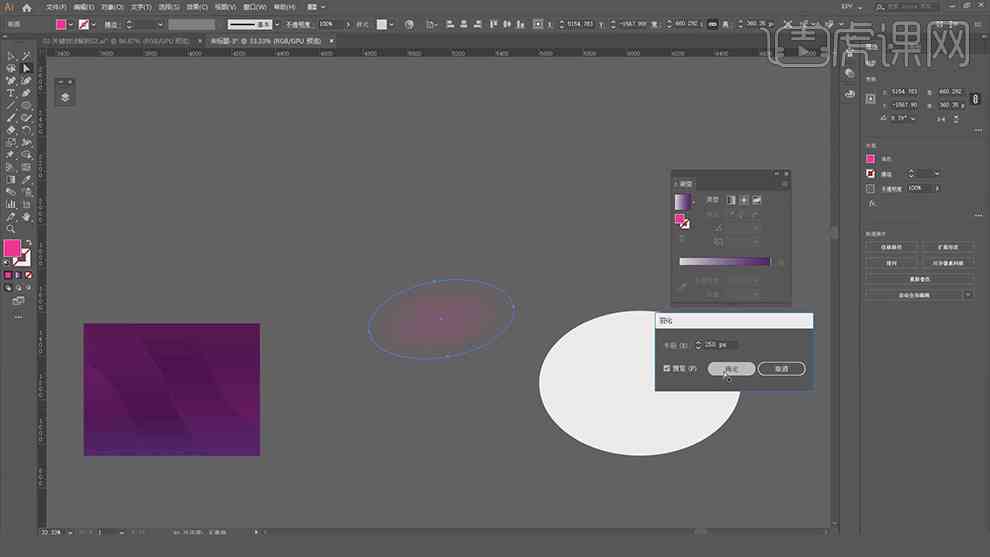Open the 文件(F) menu
Viewport: 990px width, 557px height.
click(56, 7)
